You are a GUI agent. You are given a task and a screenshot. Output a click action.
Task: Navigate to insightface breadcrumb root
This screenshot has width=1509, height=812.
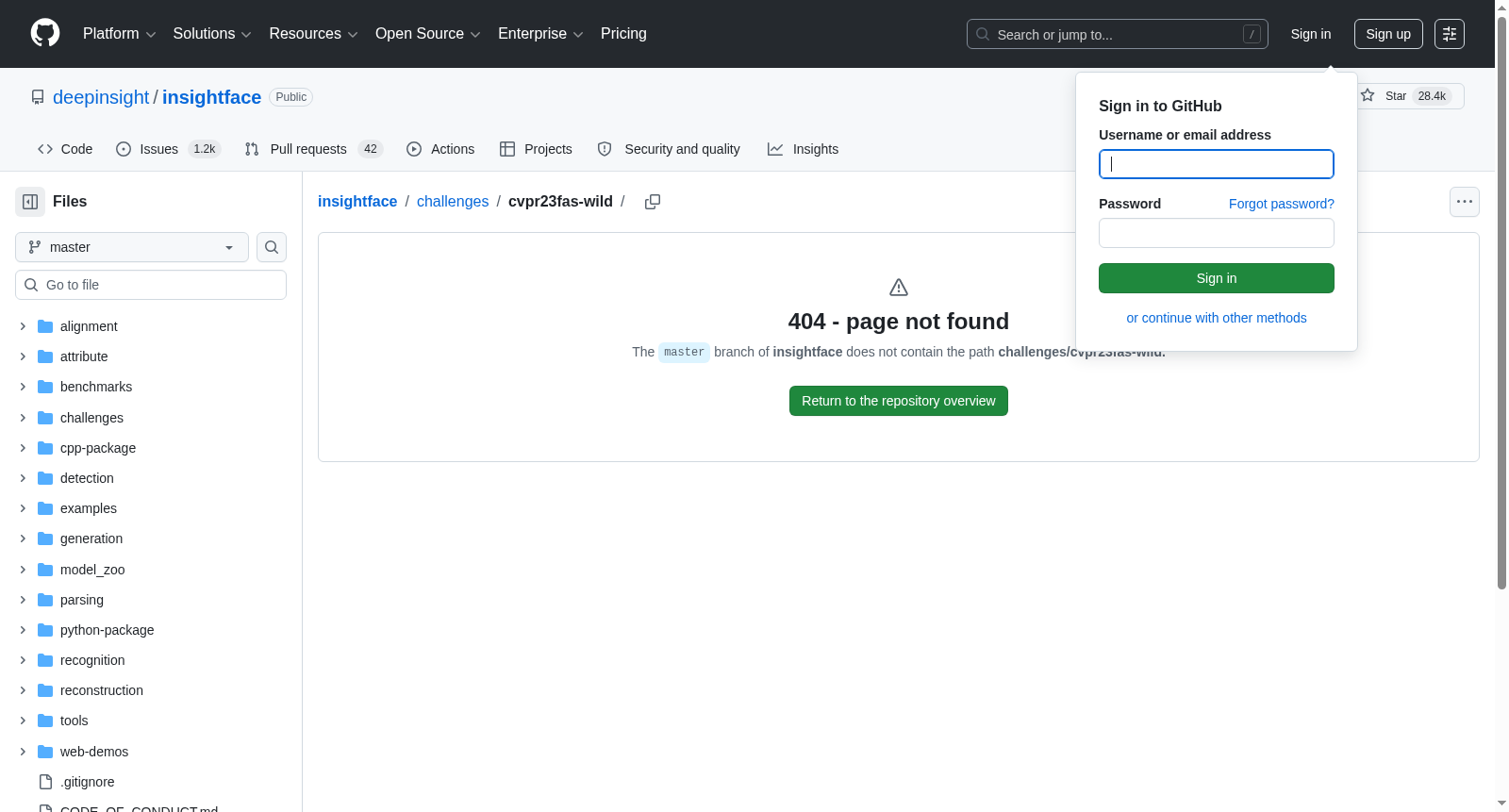click(357, 202)
